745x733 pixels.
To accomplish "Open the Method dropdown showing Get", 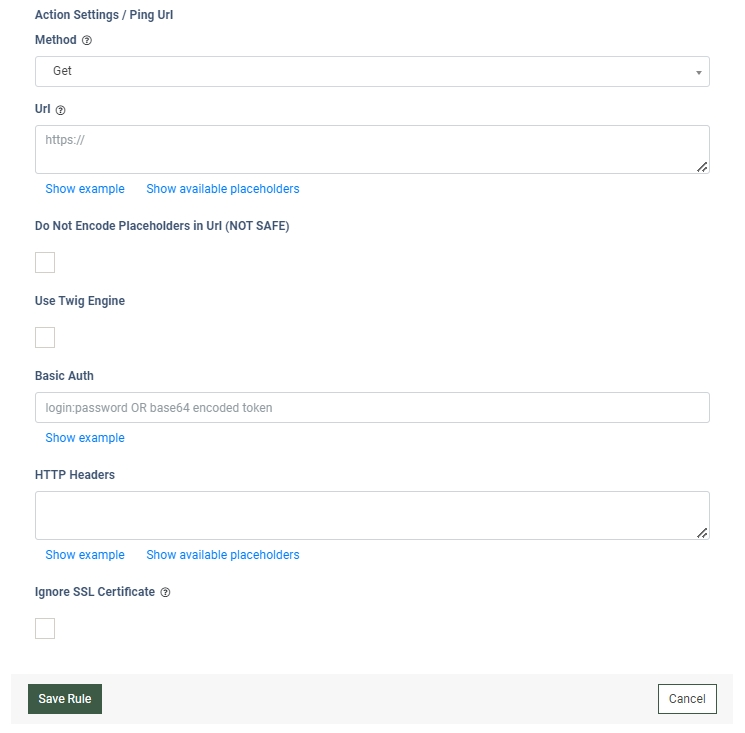I will point(371,72).
